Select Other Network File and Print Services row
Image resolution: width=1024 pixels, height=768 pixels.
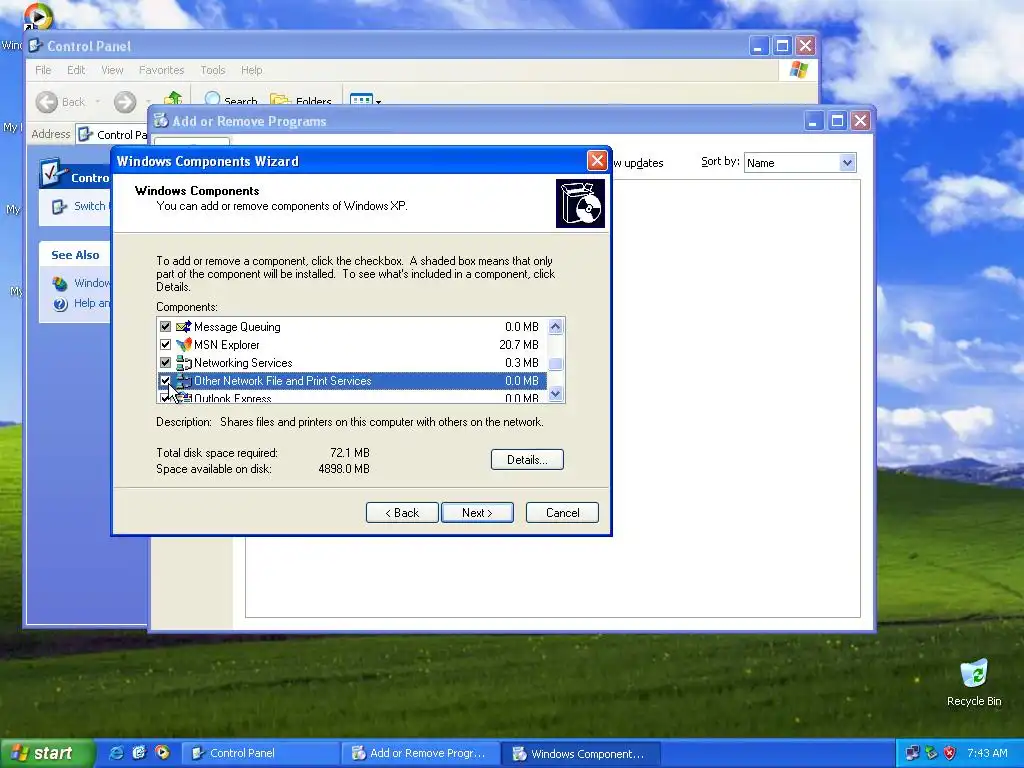click(x=352, y=381)
